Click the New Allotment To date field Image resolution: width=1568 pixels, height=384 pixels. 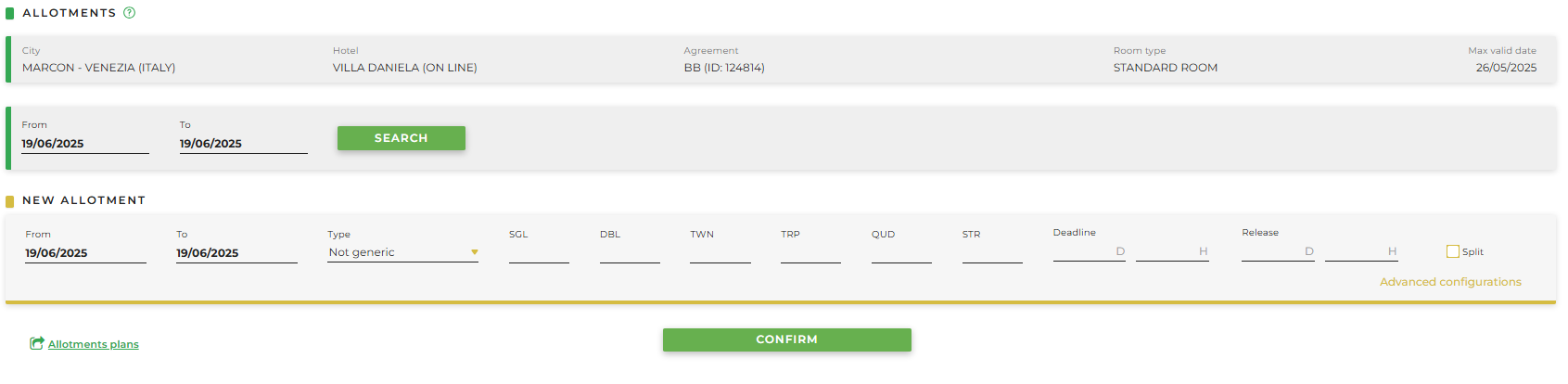point(236,253)
